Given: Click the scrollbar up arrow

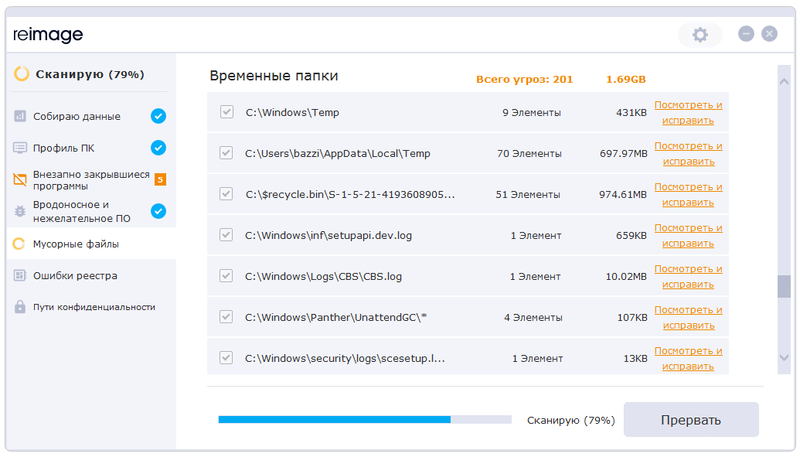Looking at the screenshot, I should [x=783, y=76].
